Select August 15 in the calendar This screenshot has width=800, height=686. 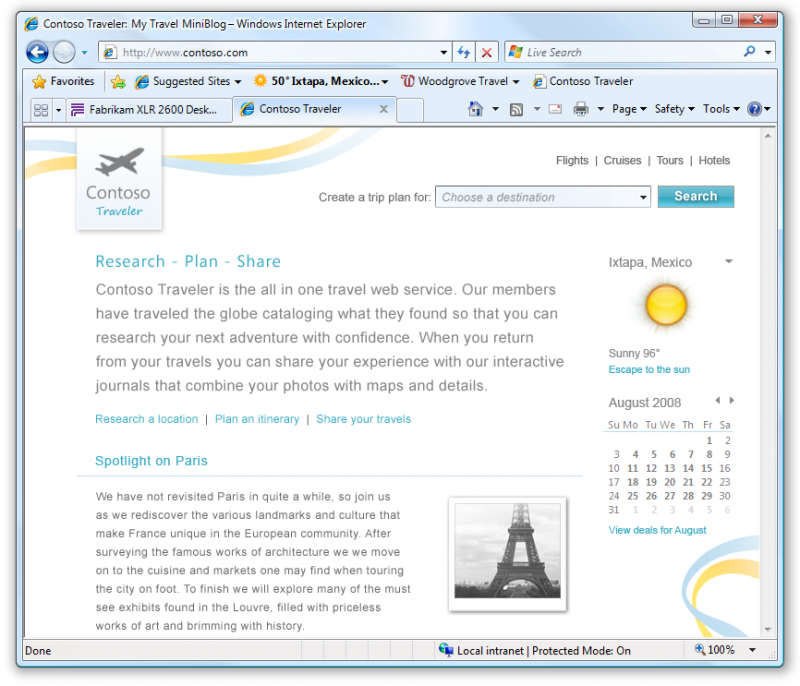pos(707,468)
